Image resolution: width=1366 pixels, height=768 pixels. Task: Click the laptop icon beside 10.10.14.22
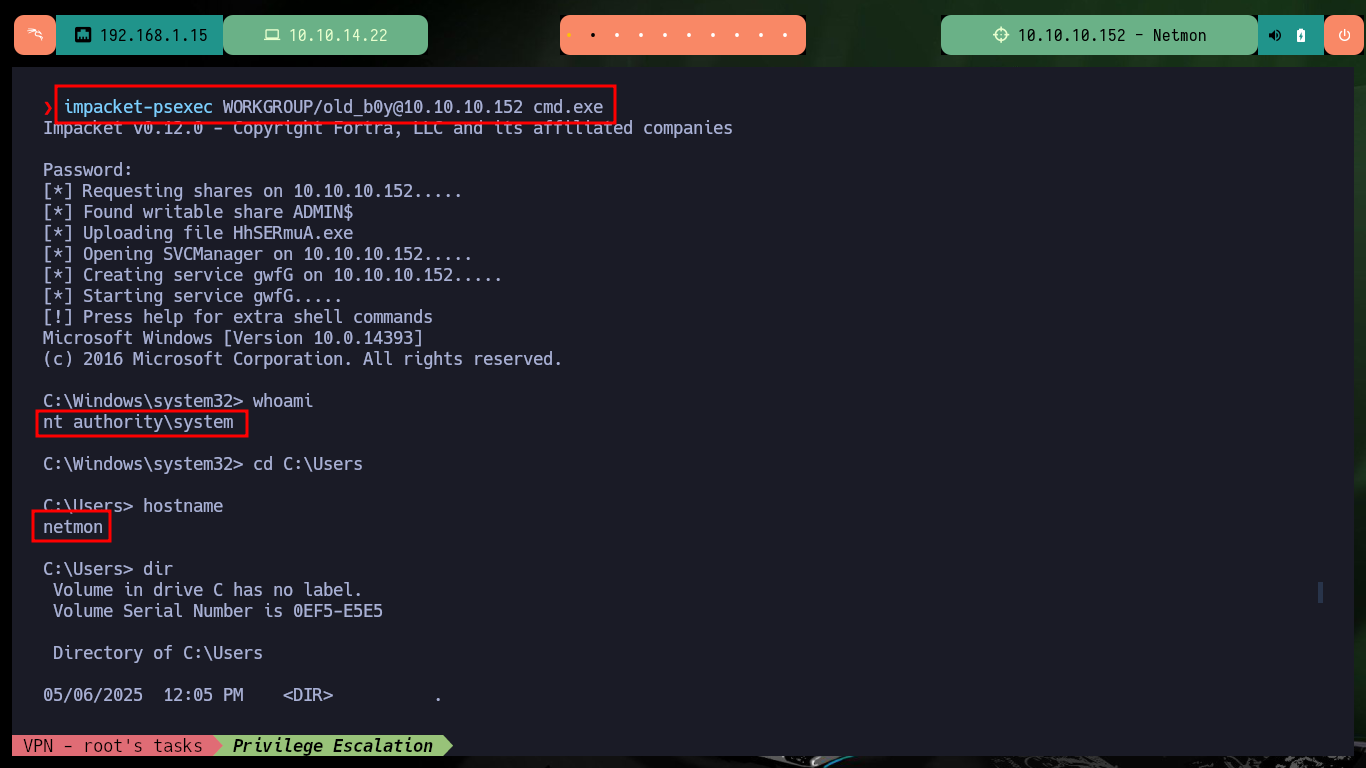tap(272, 35)
